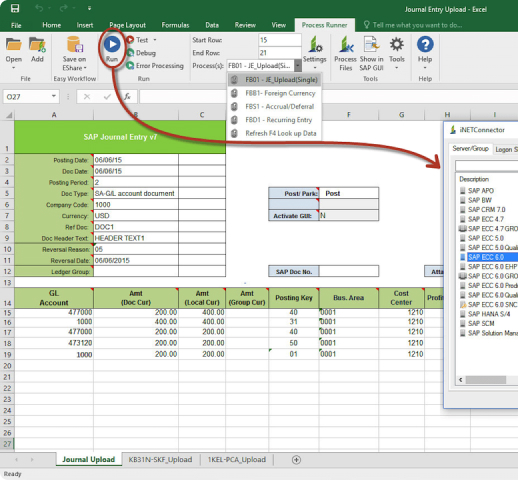This screenshot has width=518, height=480.
Task: Click the Start Row input field
Action: 279,40
